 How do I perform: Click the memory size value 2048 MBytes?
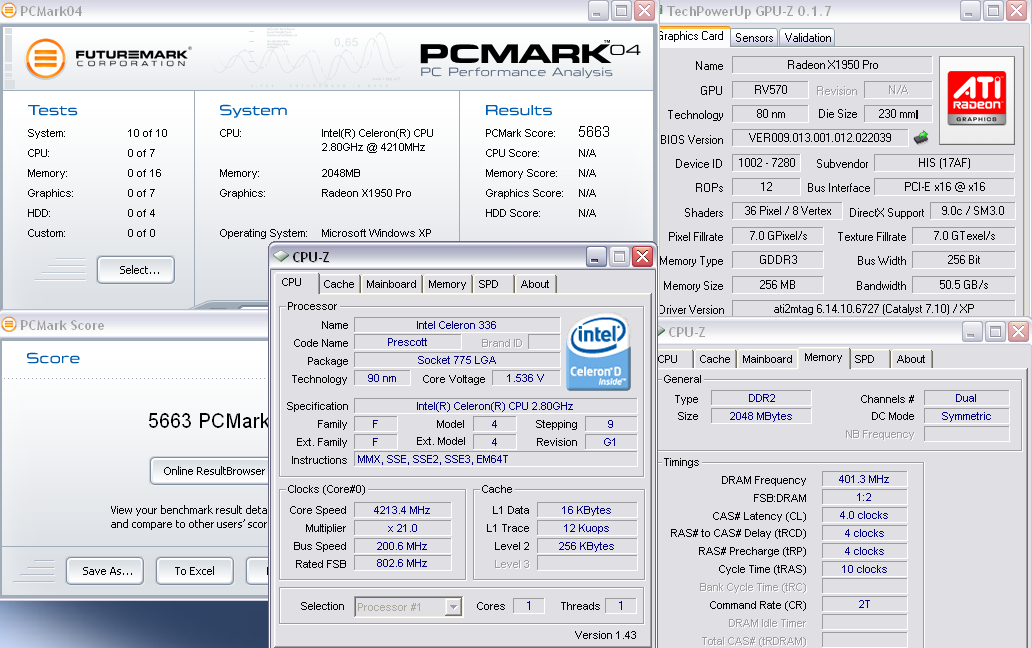pos(761,416)
